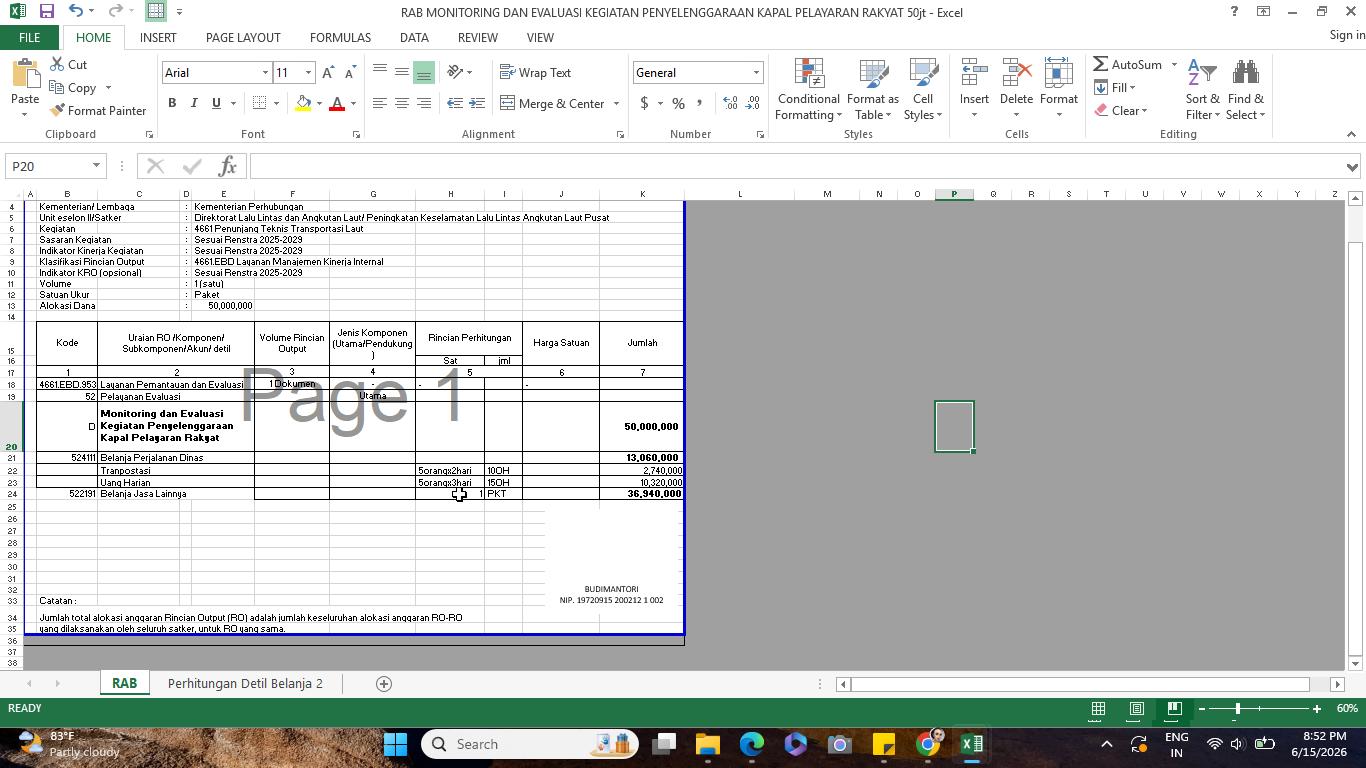Switch to the PAGE LAYOUT tab
The height and width of the screenshot is (768, 1366).
pos(243,37)
